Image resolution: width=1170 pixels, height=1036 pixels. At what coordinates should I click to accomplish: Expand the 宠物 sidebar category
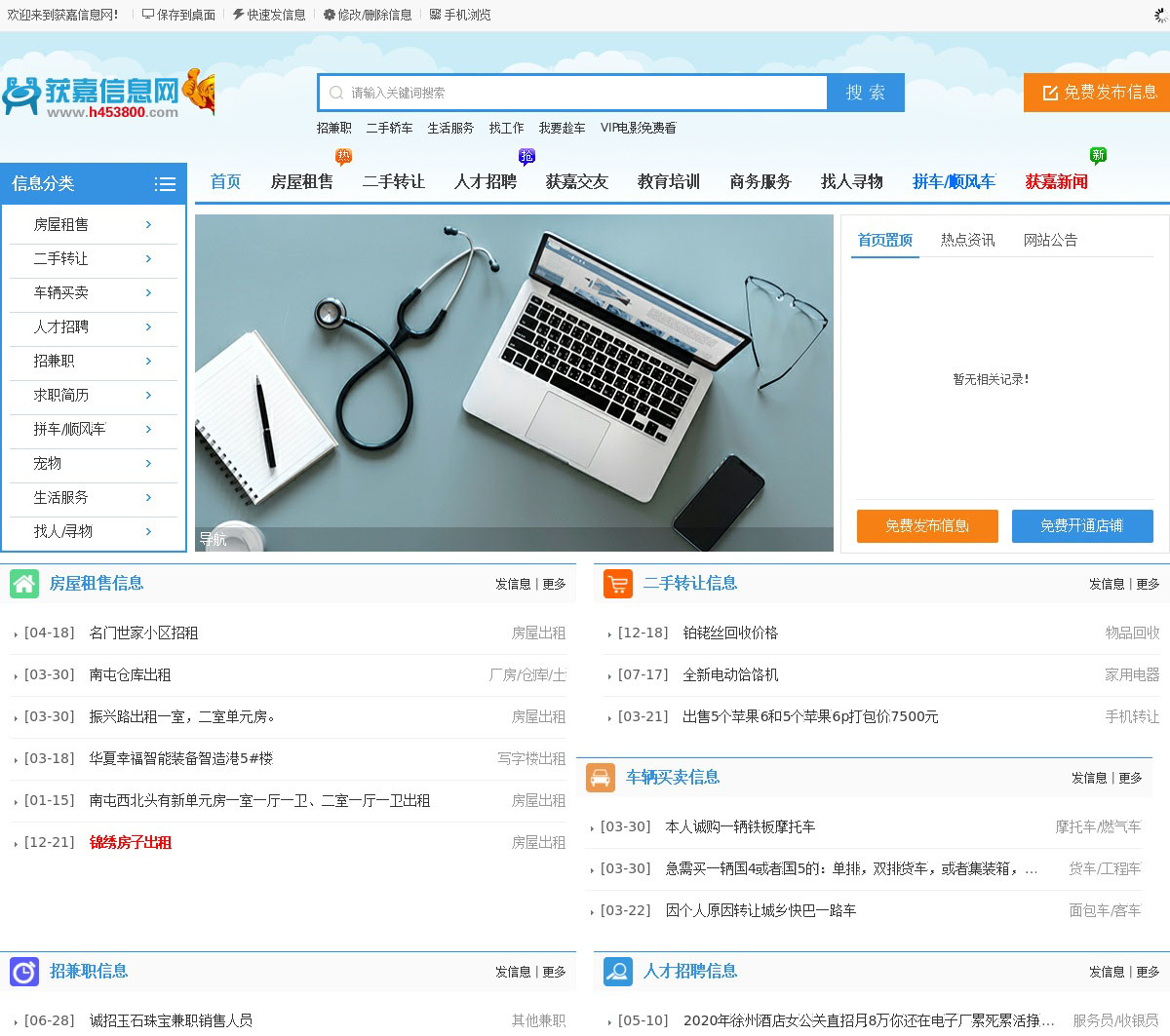click(x=148, y=464)
